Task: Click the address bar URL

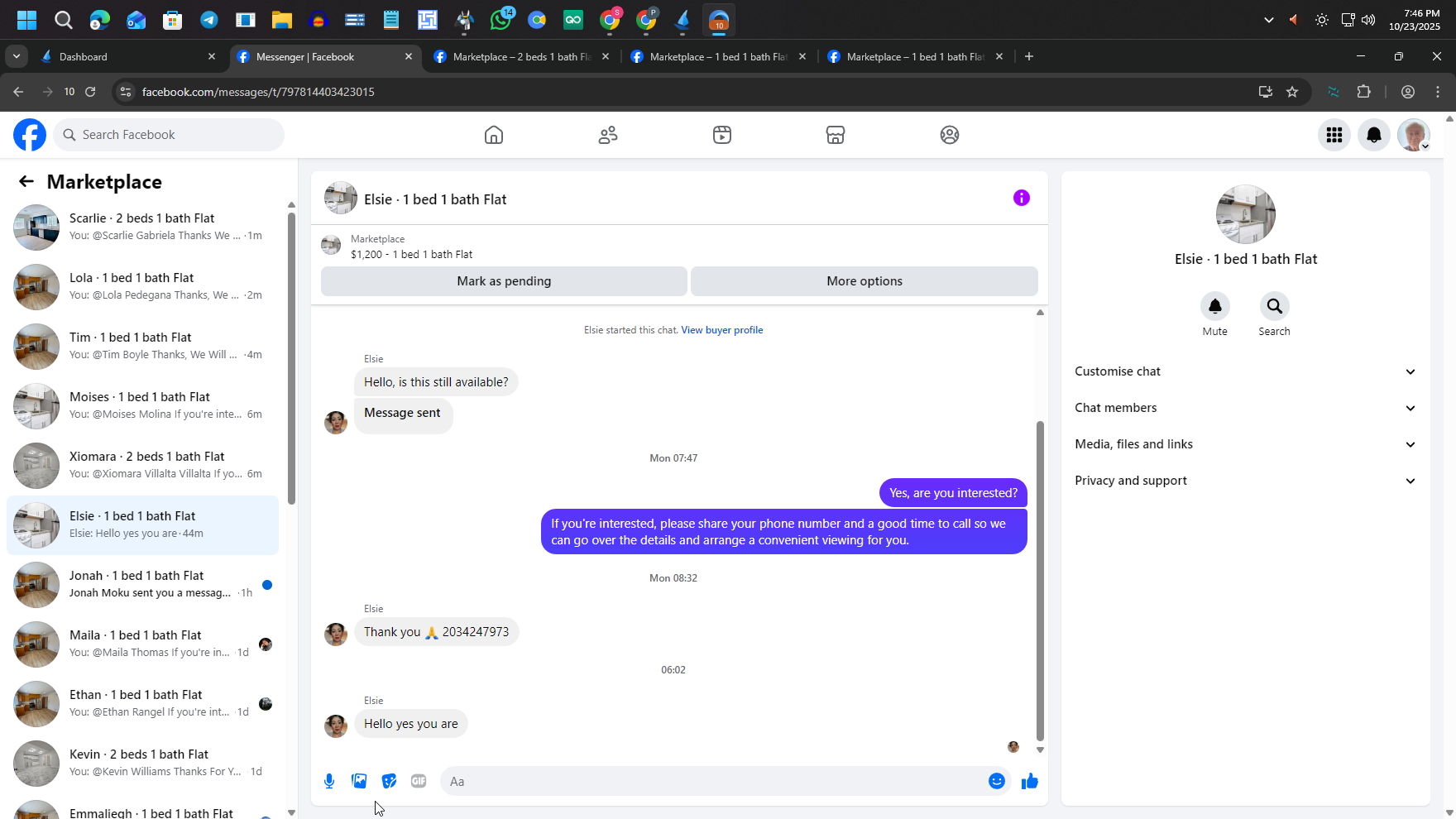Action: [258, 92]
